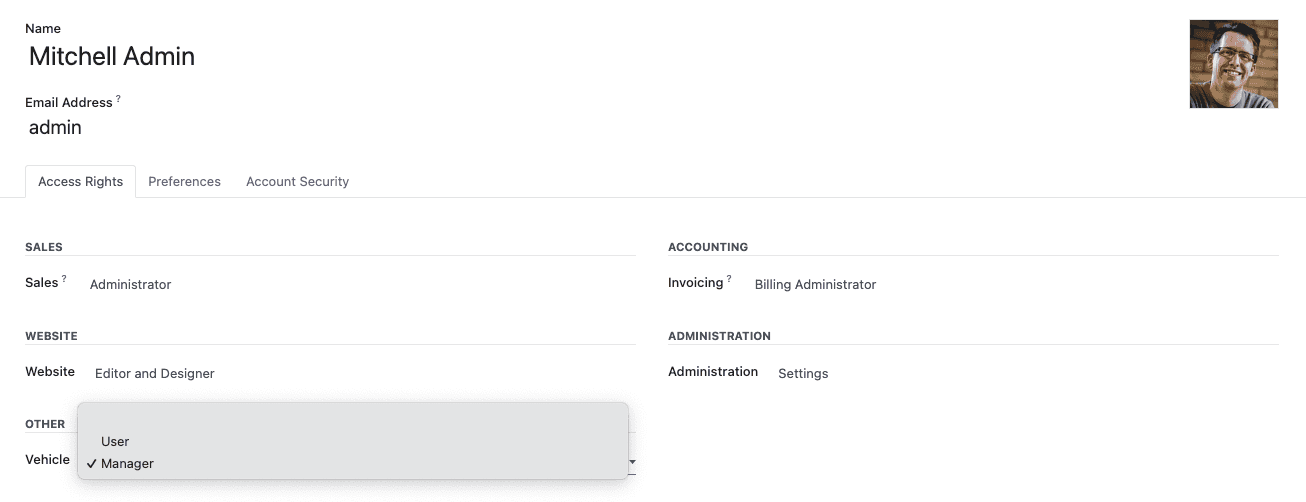Select the Access Rights tab
1306x502 pixels.
tap(81, 182)
